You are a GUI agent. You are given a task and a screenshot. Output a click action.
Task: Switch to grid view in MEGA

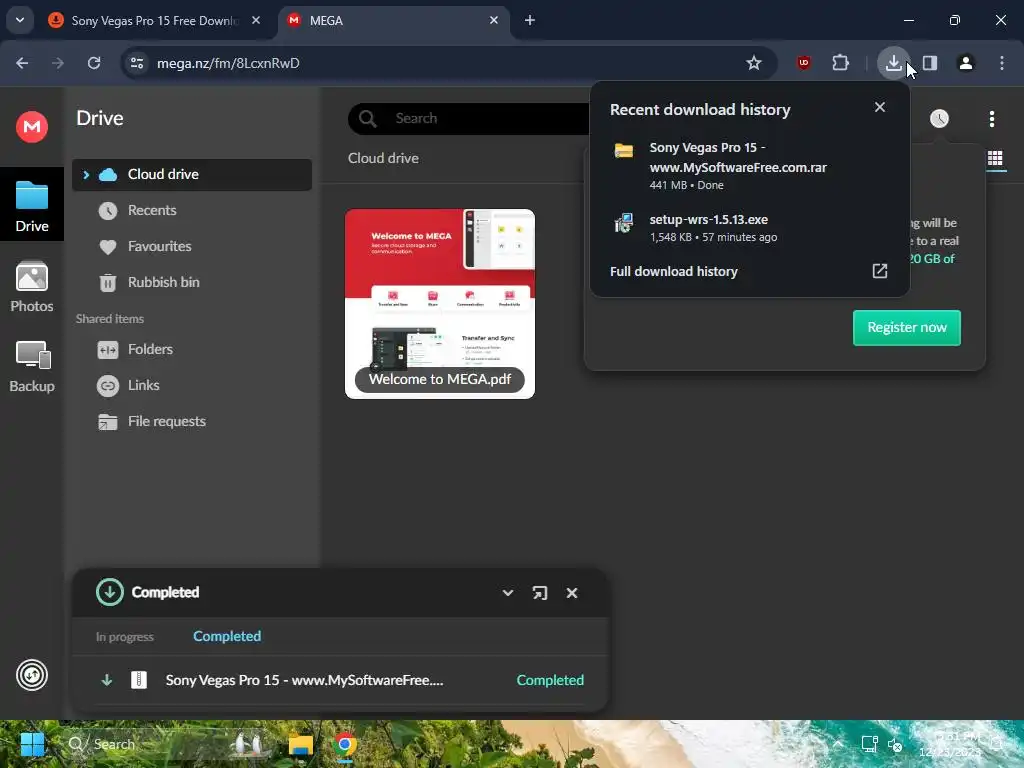995,158
